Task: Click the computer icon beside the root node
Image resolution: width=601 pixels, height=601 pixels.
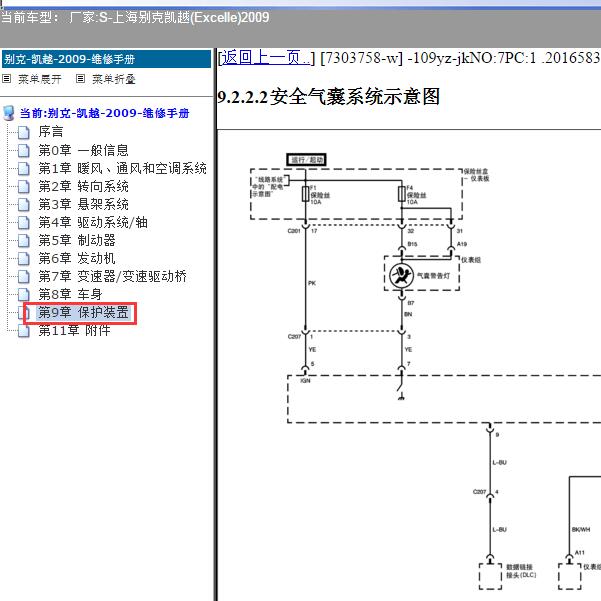Action: [9, 113]
